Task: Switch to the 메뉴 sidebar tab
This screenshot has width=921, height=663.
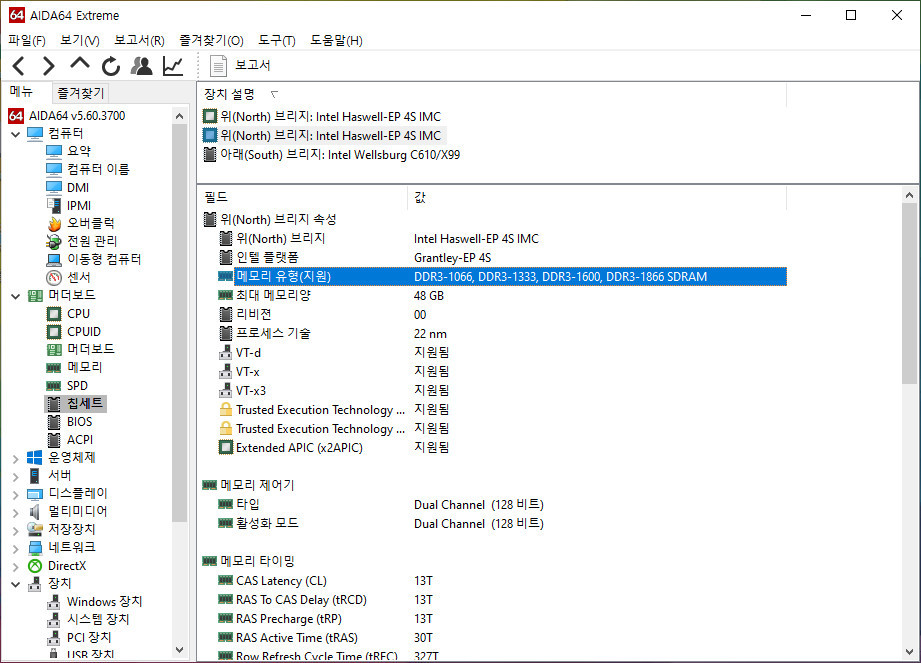Action: pos(21,92)
